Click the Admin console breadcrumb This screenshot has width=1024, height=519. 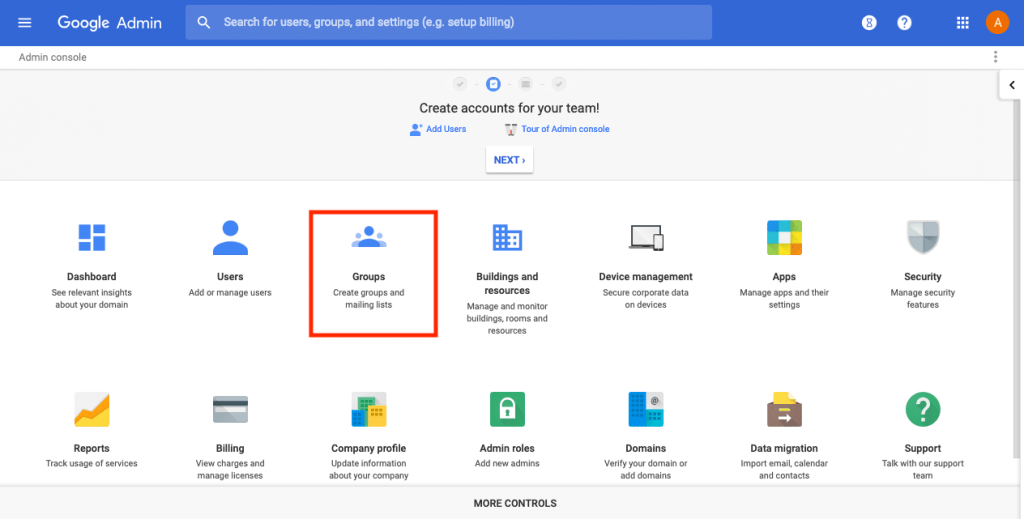(x=52, y=57)
